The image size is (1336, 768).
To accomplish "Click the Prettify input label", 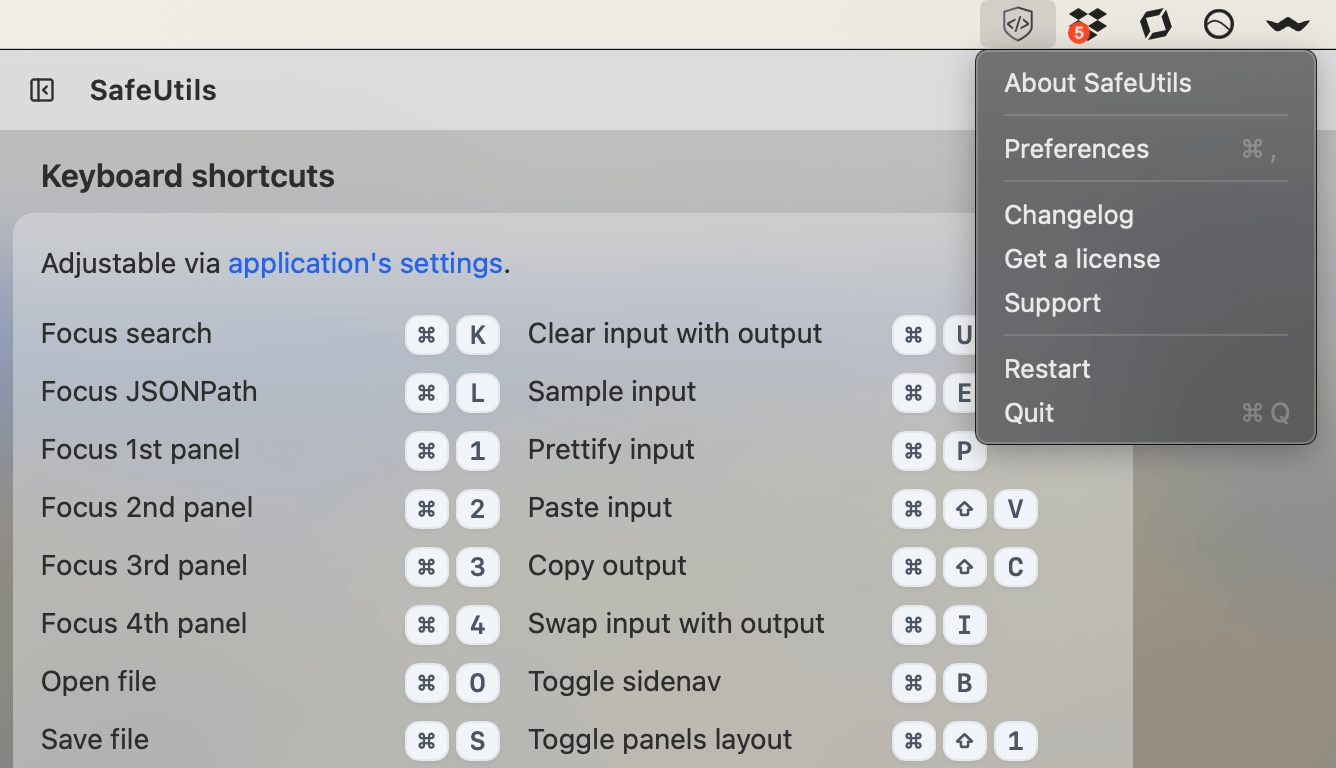I will (611, 450).
